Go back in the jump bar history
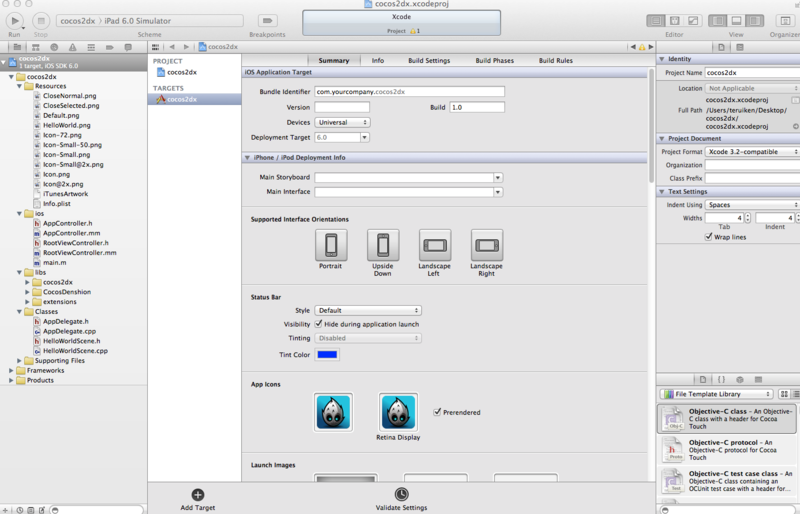This screenshot has height=514, width=800. click(x=172, y=47)
